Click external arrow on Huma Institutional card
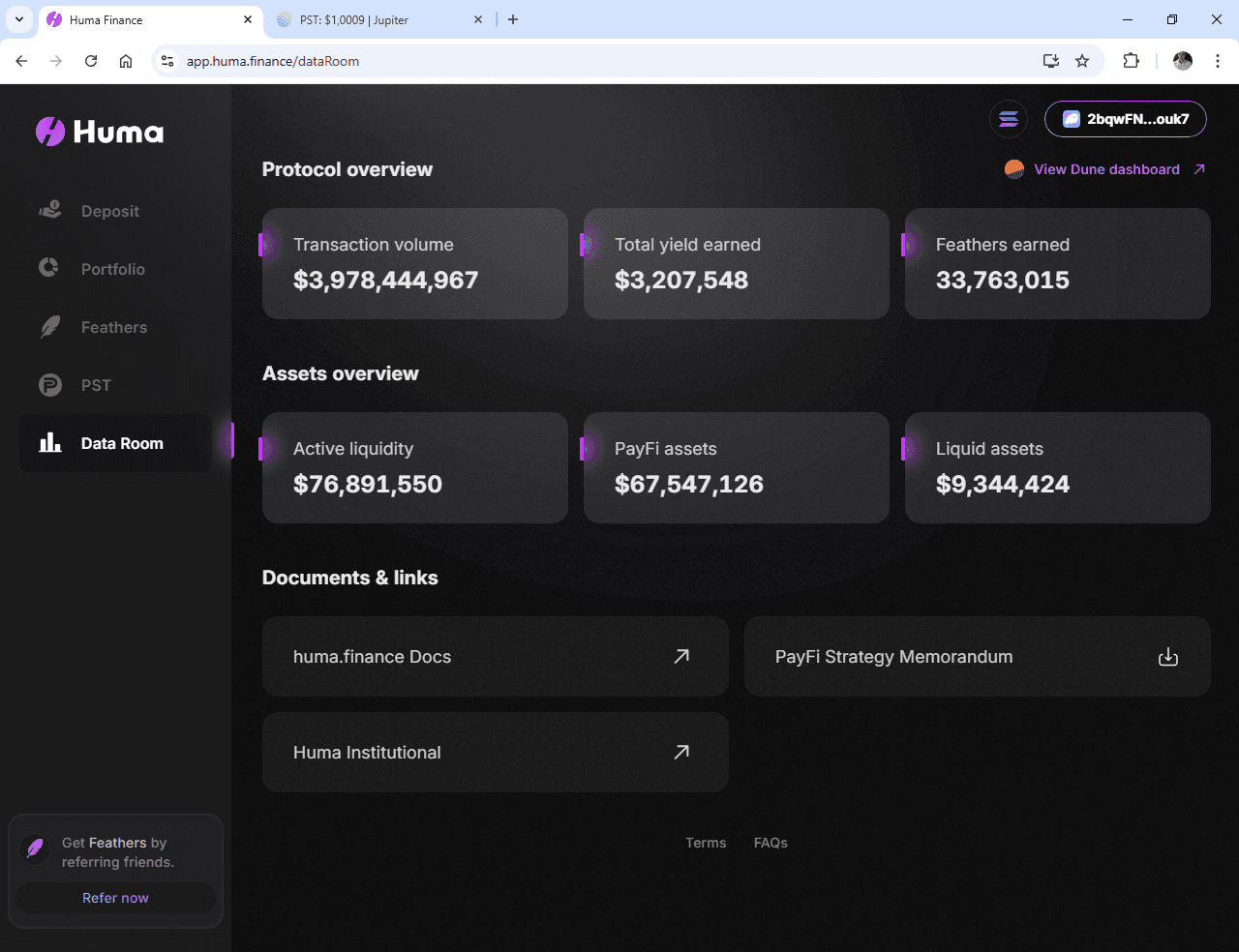Screen dimensions: 1239x952 click(x=681, y=752)
